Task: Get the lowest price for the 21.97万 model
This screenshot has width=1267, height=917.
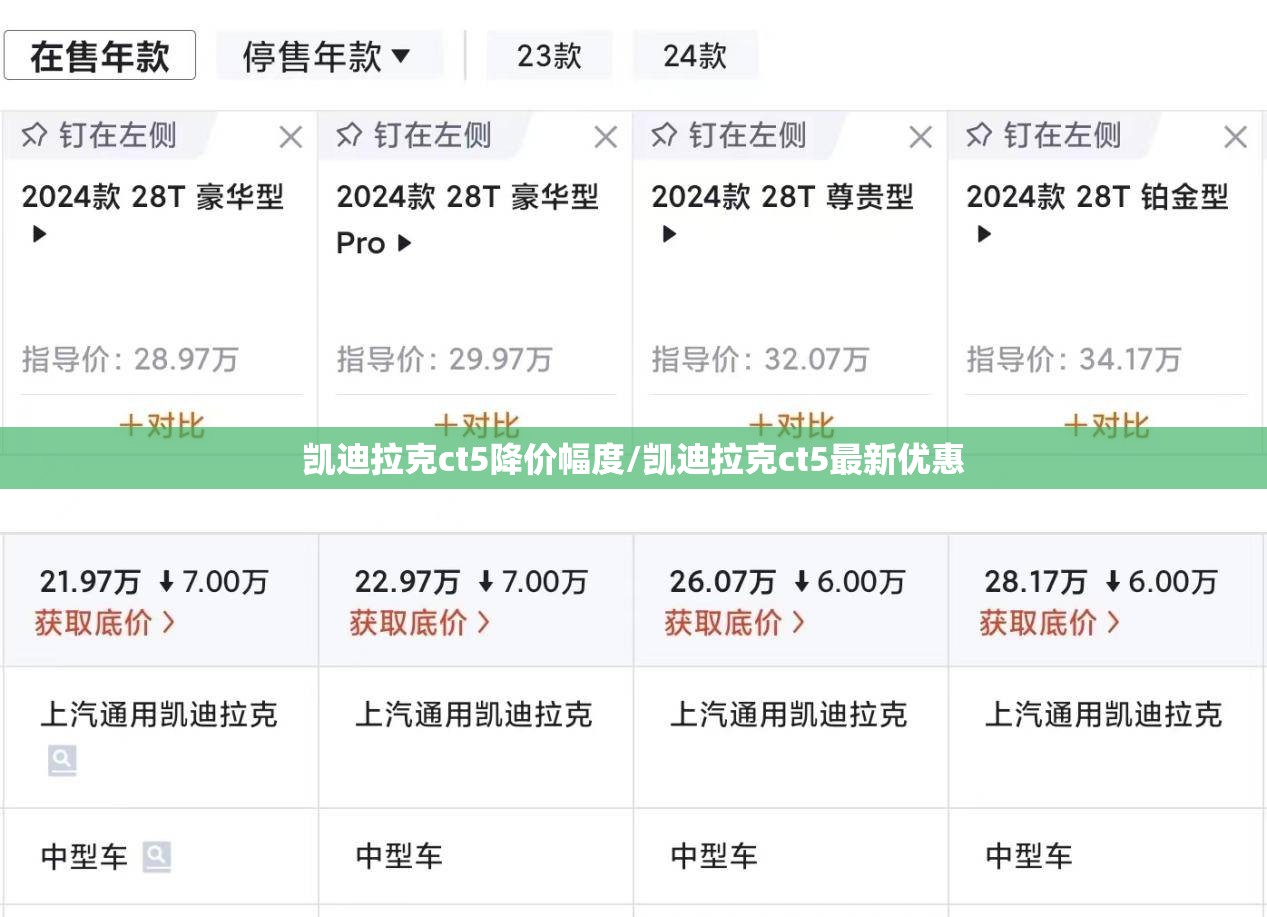Action: point(105,623)
